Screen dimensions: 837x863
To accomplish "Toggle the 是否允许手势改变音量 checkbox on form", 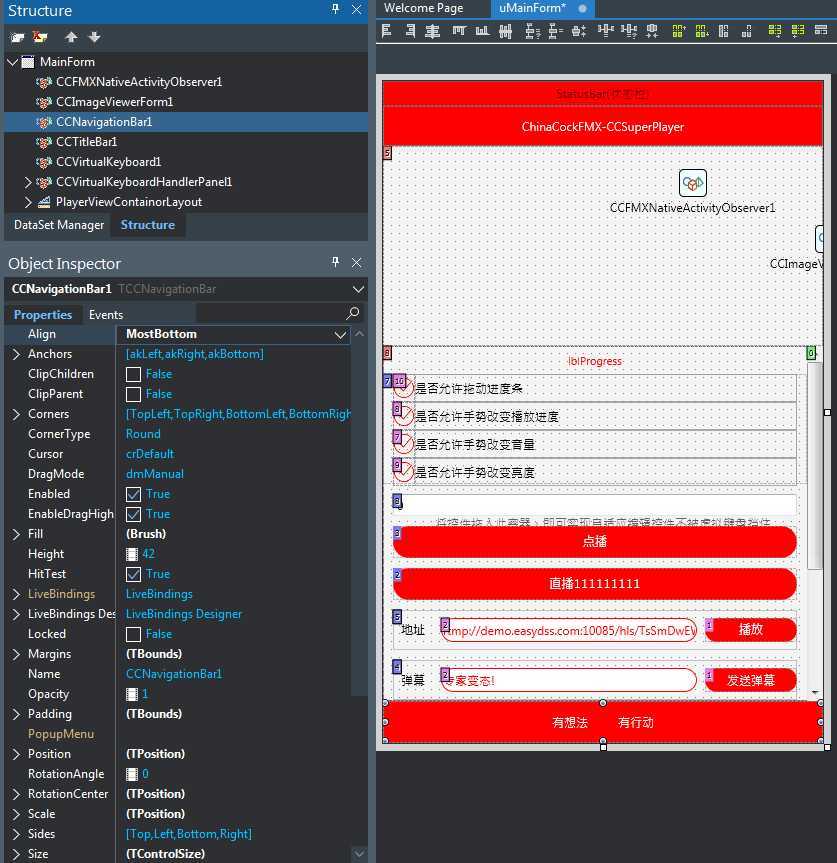I will click(403, 444).
